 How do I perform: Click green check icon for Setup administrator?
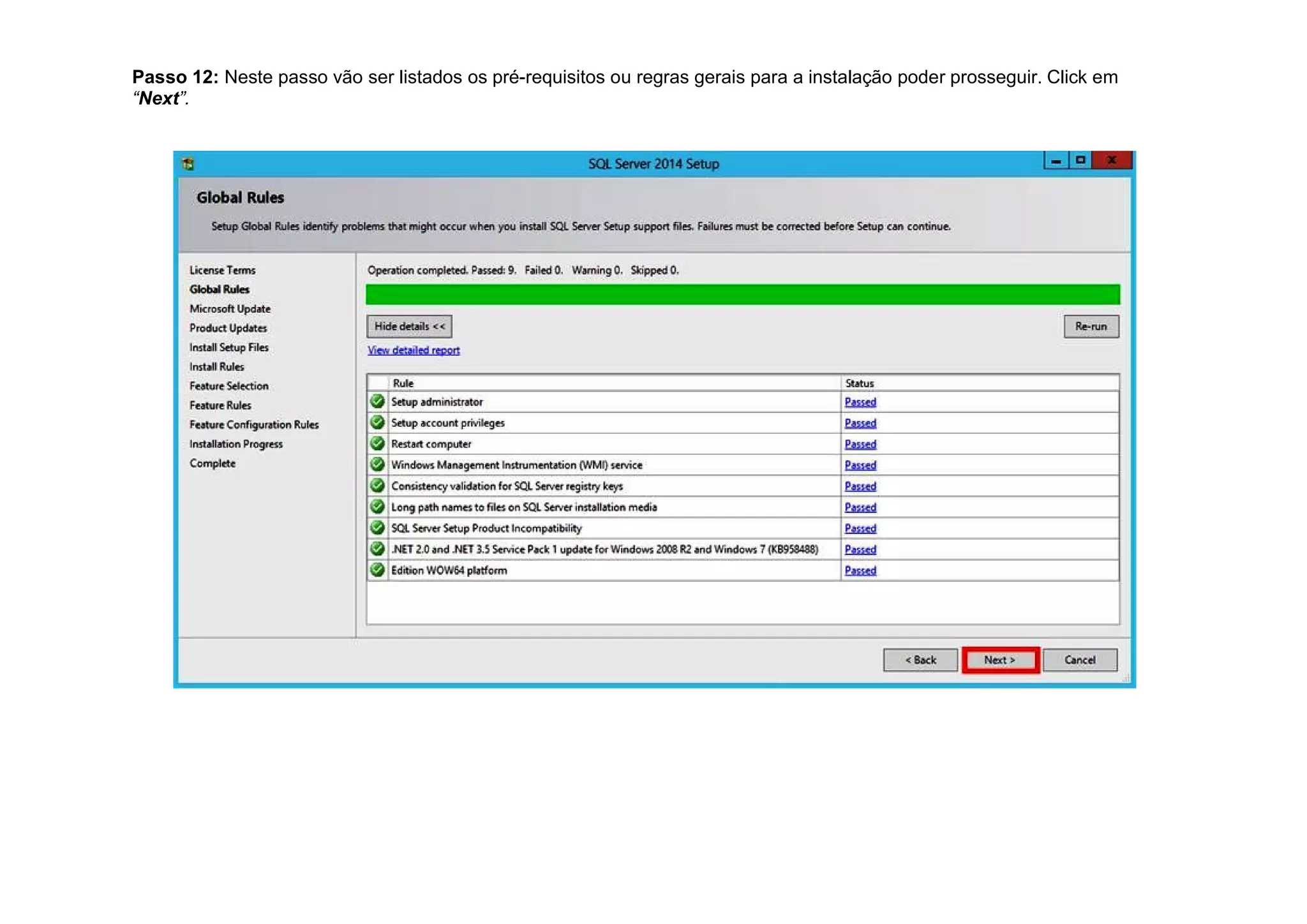377,401
